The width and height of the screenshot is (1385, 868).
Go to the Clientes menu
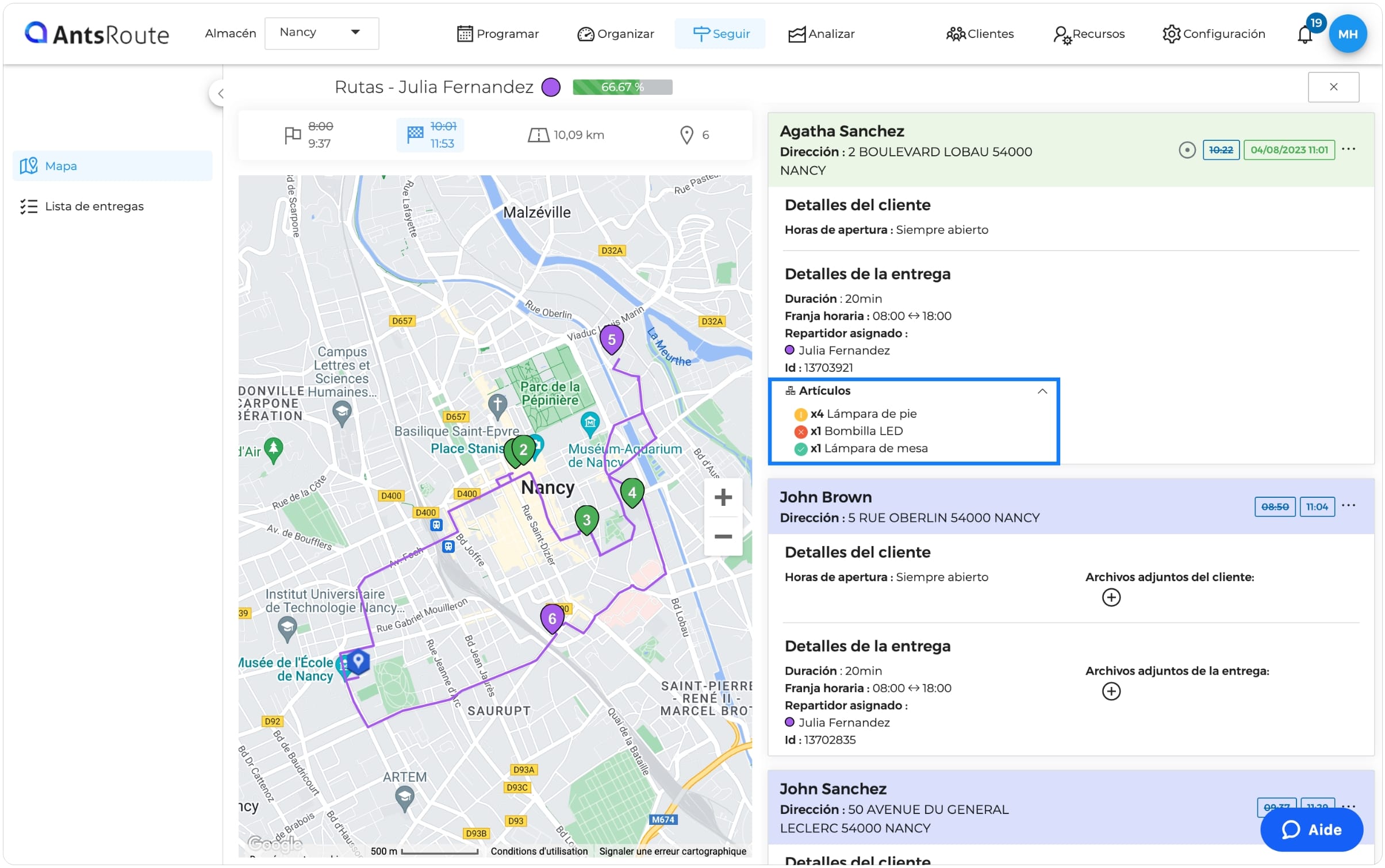(980, 34)
